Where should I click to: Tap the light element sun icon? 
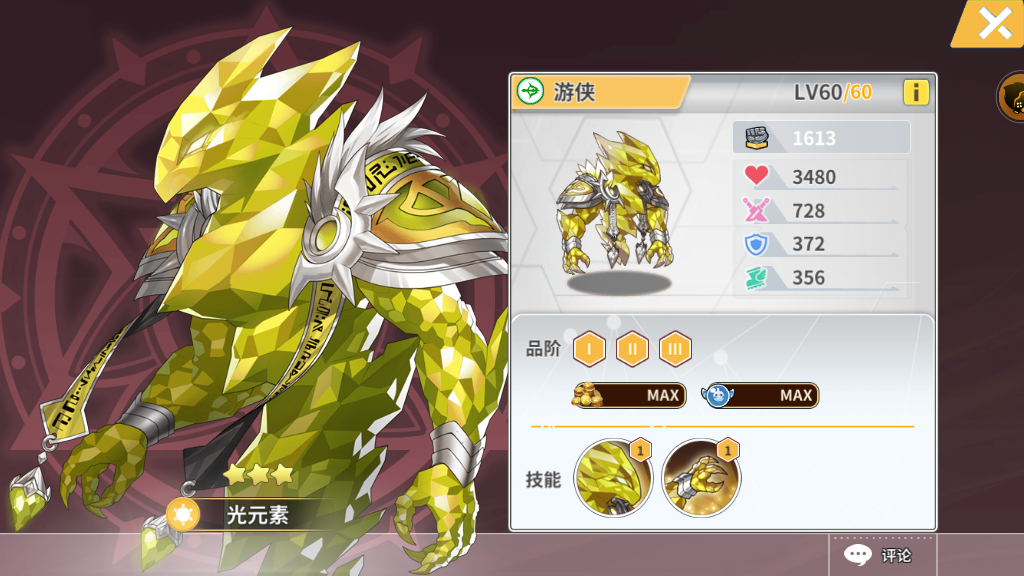[x=183, y=515]
